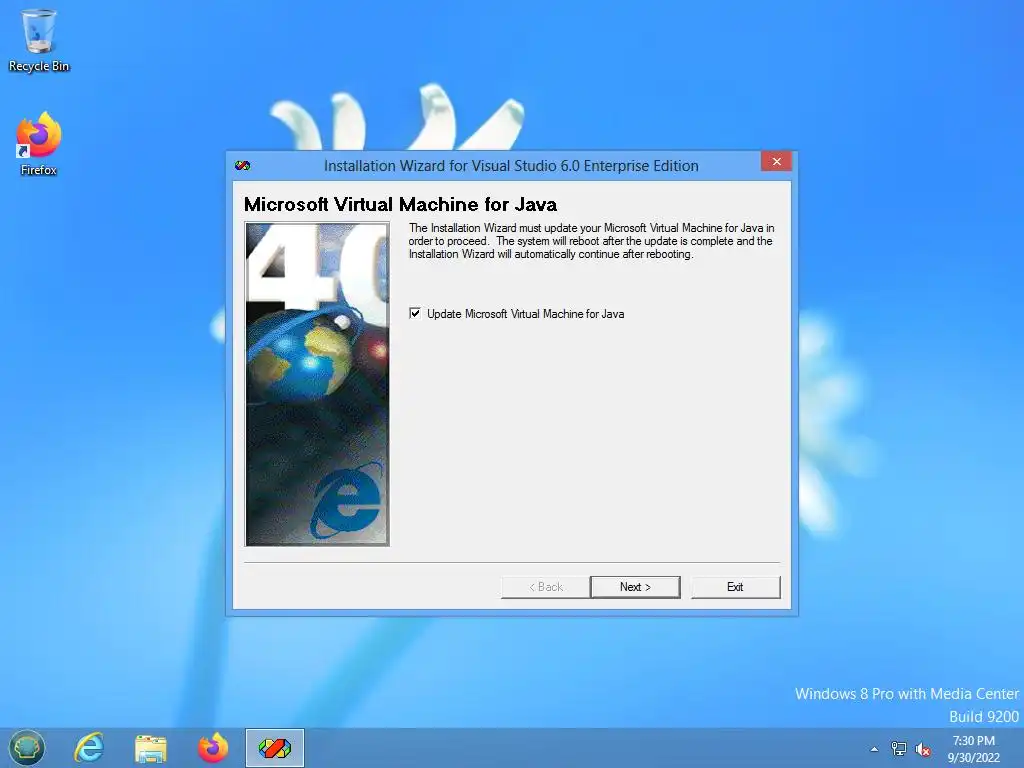Launch Firefox from the taskbar

tap(213, 748)
